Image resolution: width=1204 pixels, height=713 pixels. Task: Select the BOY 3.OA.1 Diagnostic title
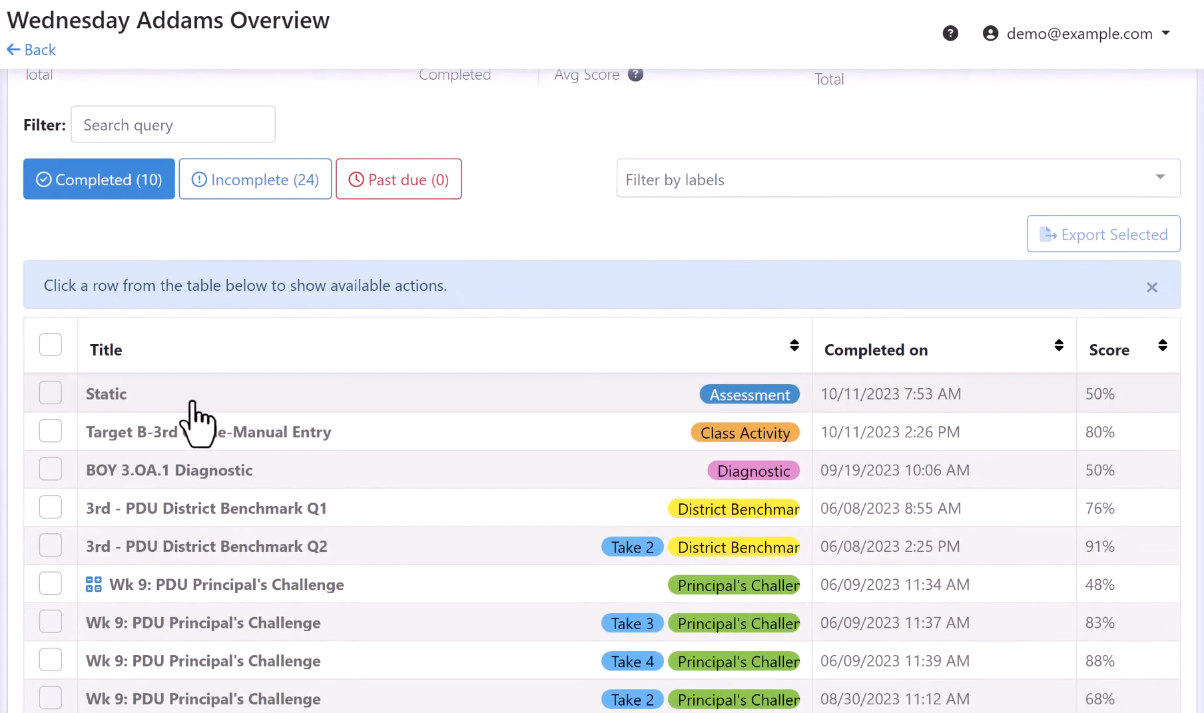coord(169,469)
